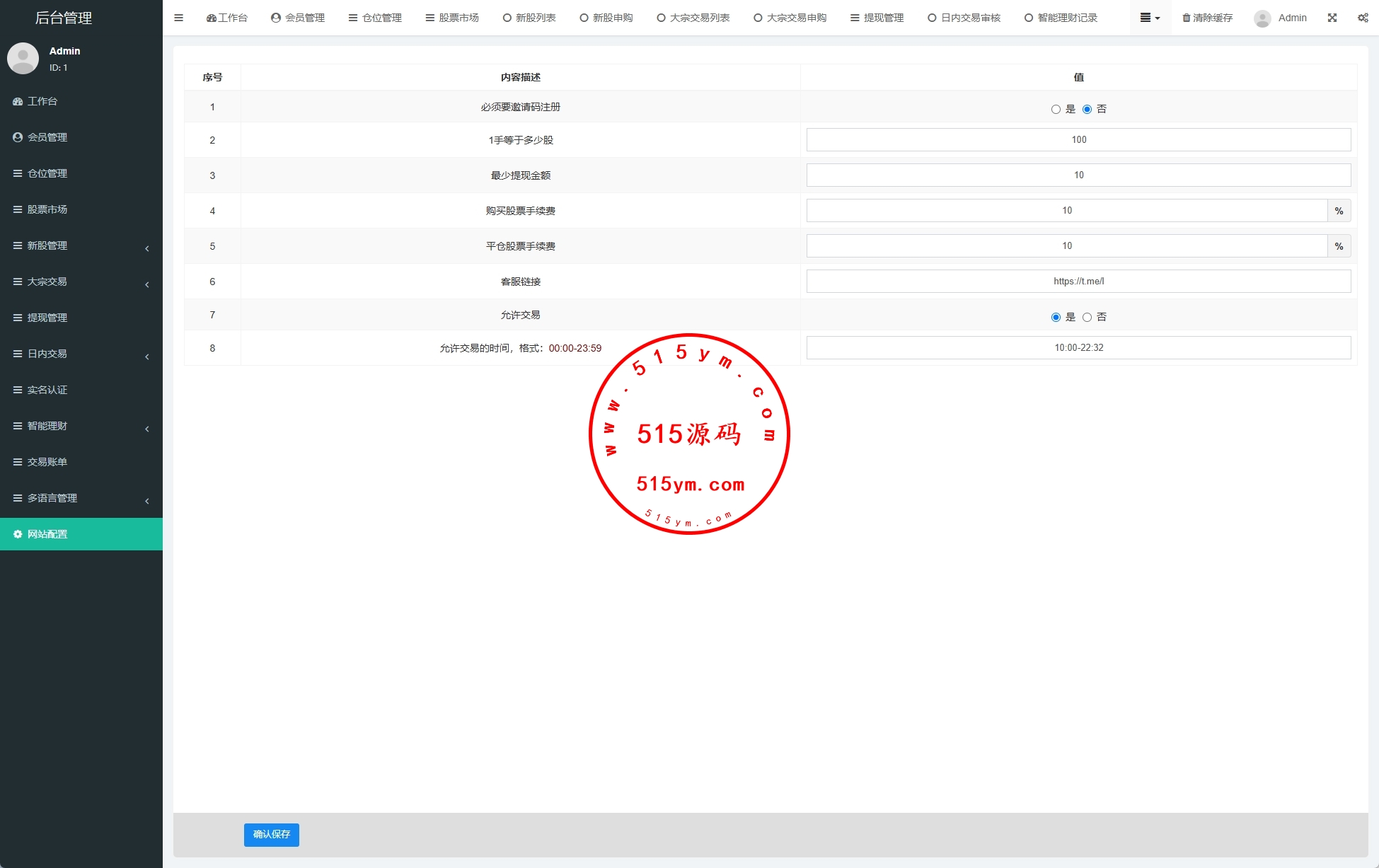This screenshot has width=1379, height=868.
Task: Click the 确认保存 button
Action: click(272, 834)
